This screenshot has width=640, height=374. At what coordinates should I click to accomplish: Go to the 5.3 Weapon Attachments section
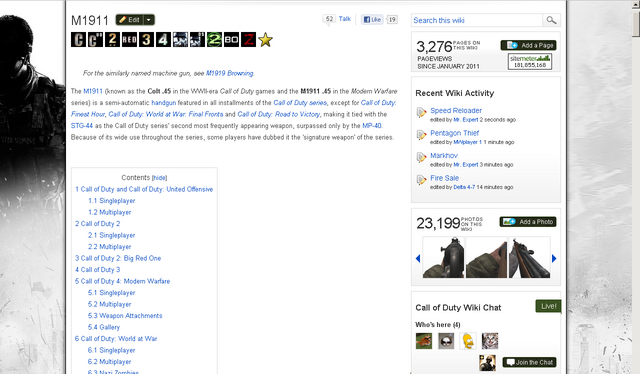click(x=125, y=316)
